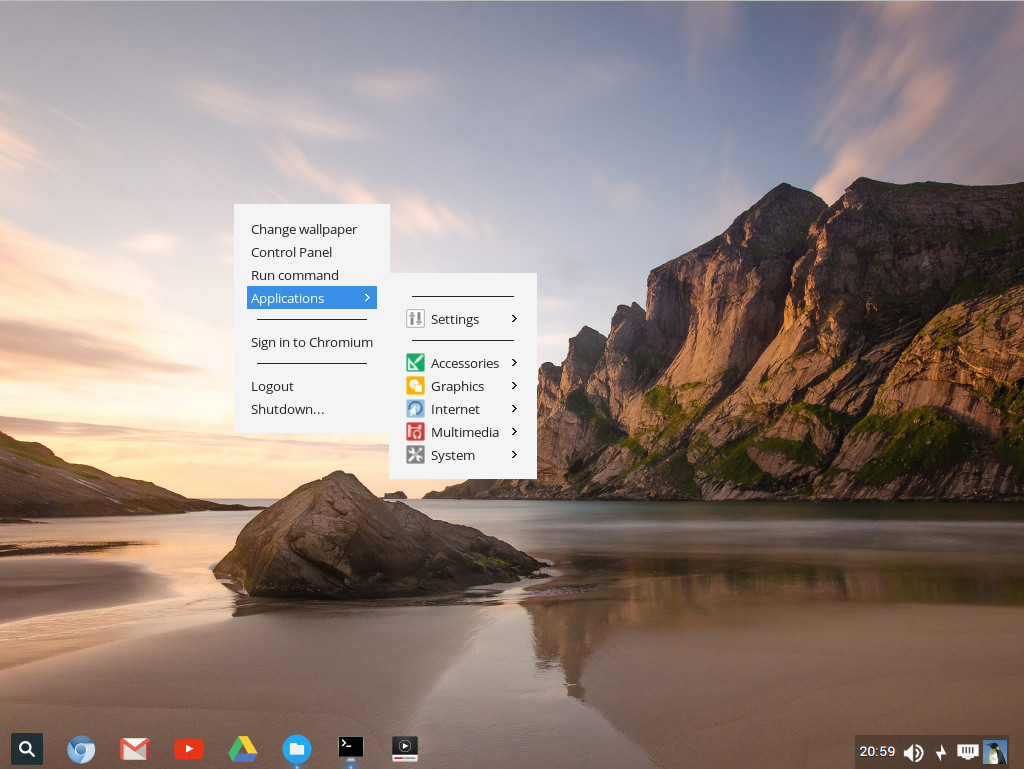Click Sign in to Chromium
The image size is (1024, 769).
point(312,342)
